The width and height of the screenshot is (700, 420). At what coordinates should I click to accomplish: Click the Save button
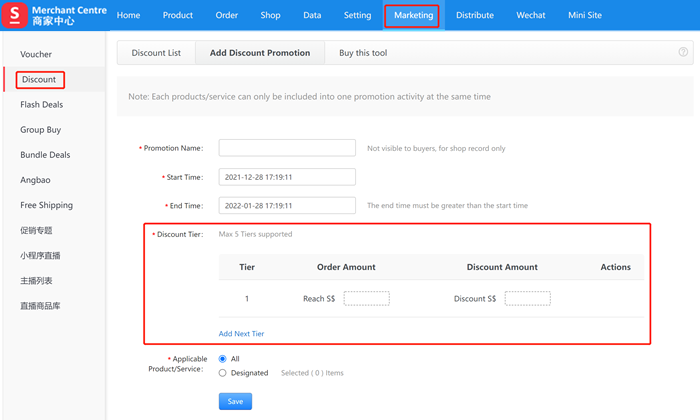(x=235, y=401)
